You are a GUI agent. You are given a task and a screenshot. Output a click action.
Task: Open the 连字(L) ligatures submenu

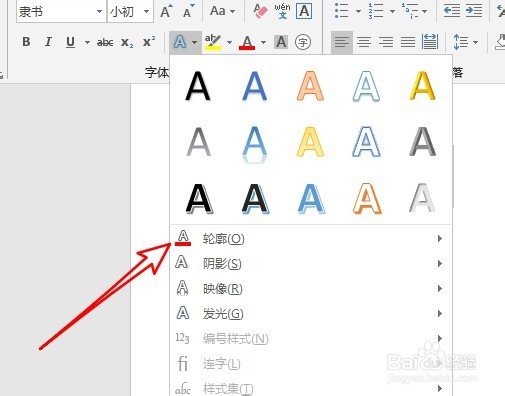[x=311, y=364]
